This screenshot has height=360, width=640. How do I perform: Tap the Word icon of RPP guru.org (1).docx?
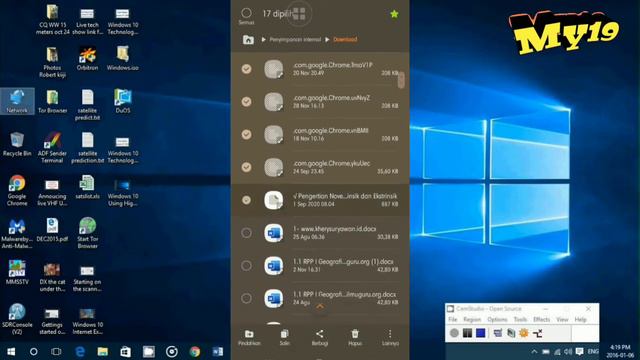pos(273,266)
